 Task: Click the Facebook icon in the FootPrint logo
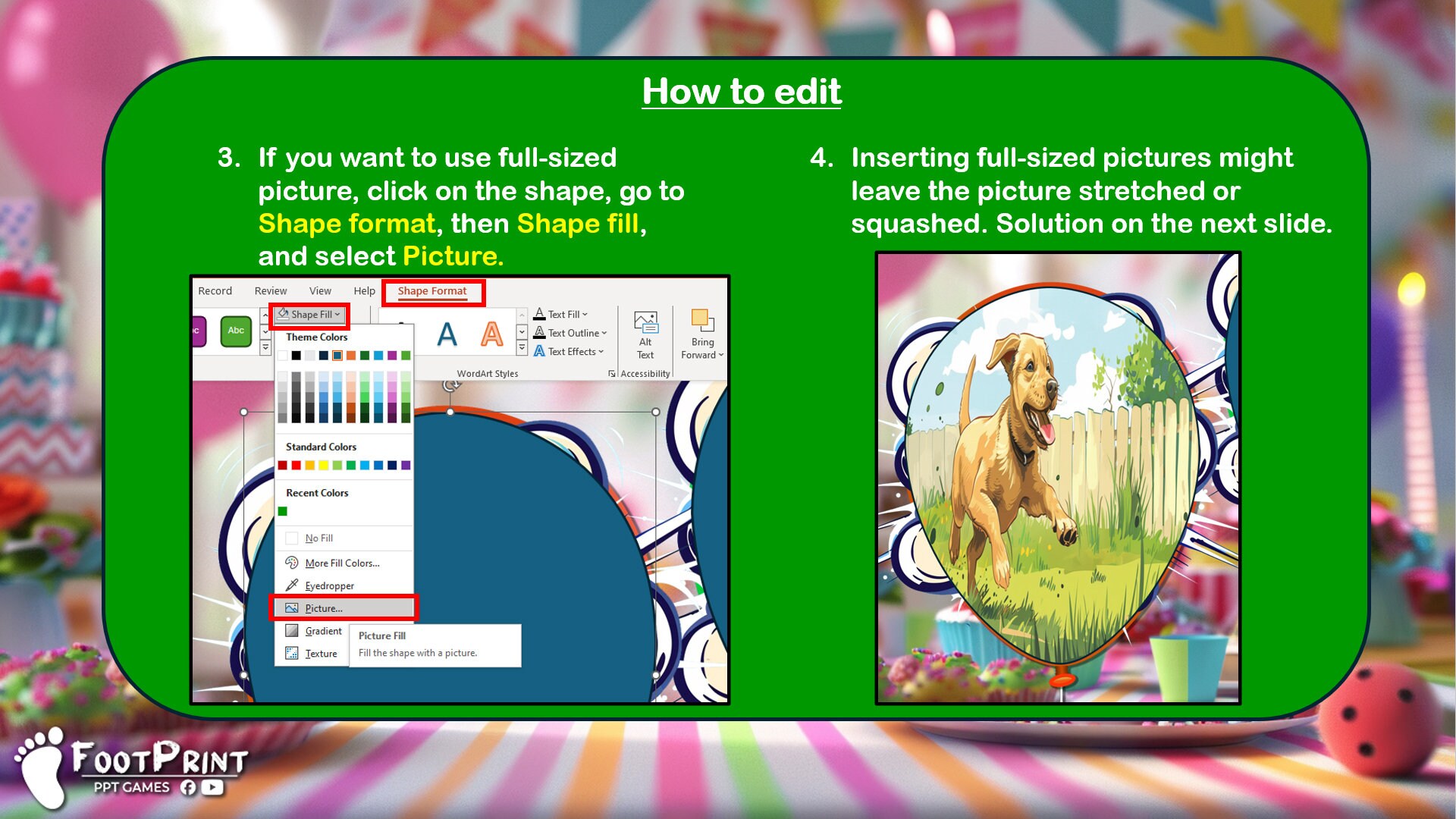pos(188,787)
